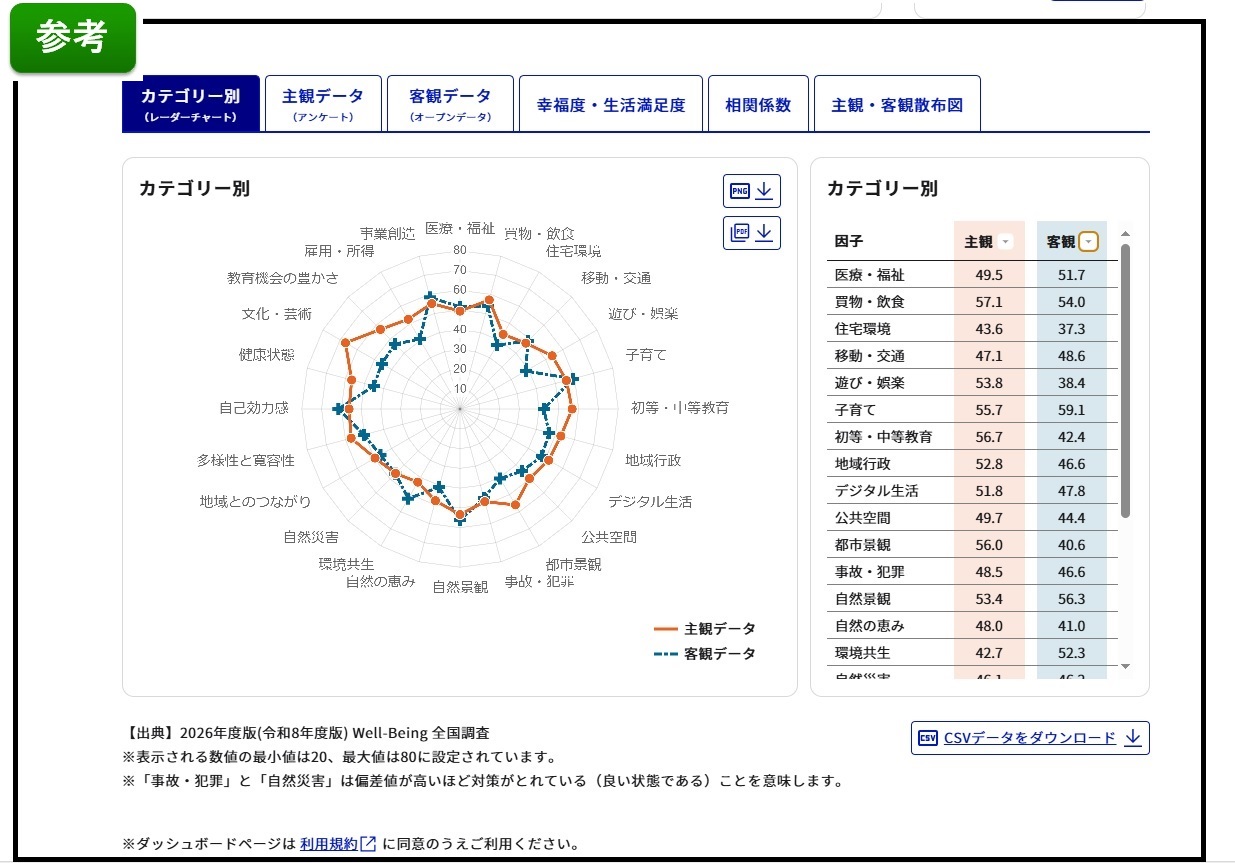This screenshot has width=1235, height=863.
Task: Click the 多様性と寛容性 label on the radar chart
Action: (x=246, y=460)
